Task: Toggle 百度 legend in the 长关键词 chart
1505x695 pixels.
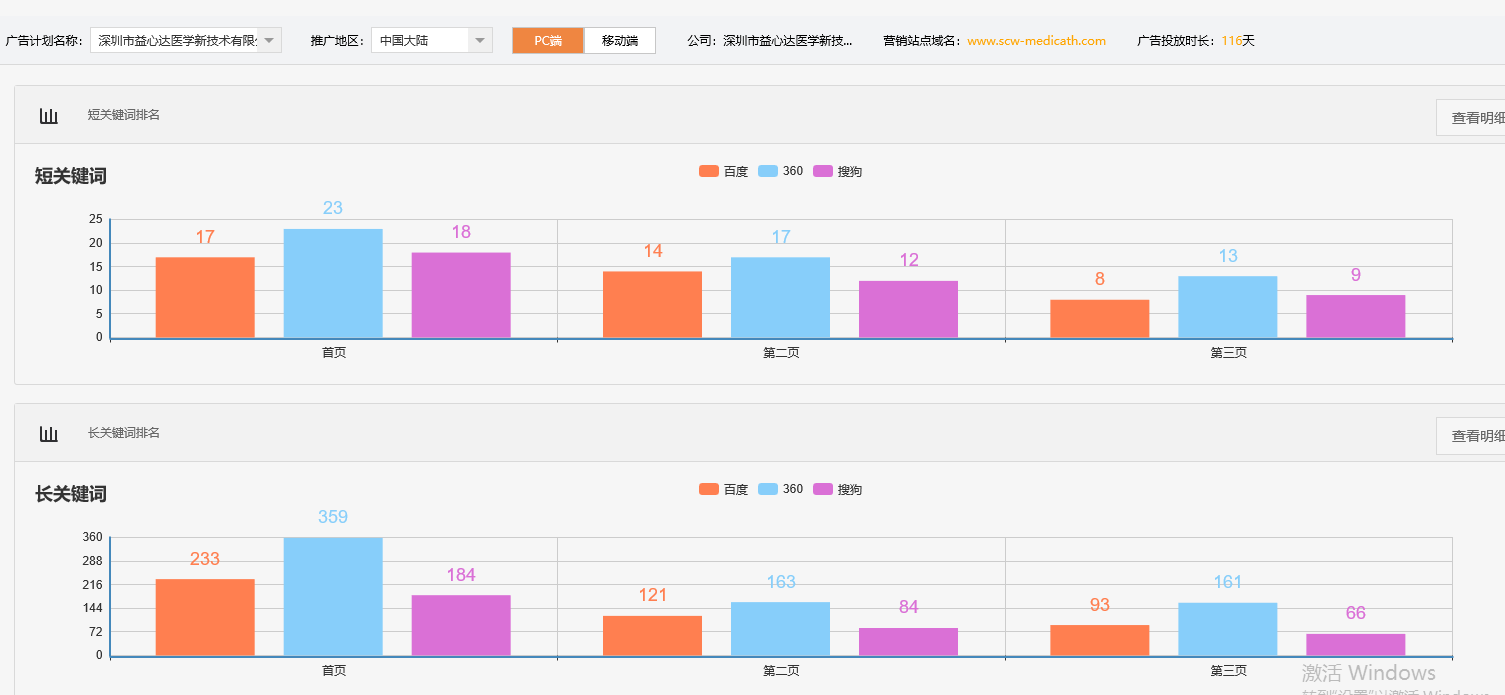Action: click(723, 489)
